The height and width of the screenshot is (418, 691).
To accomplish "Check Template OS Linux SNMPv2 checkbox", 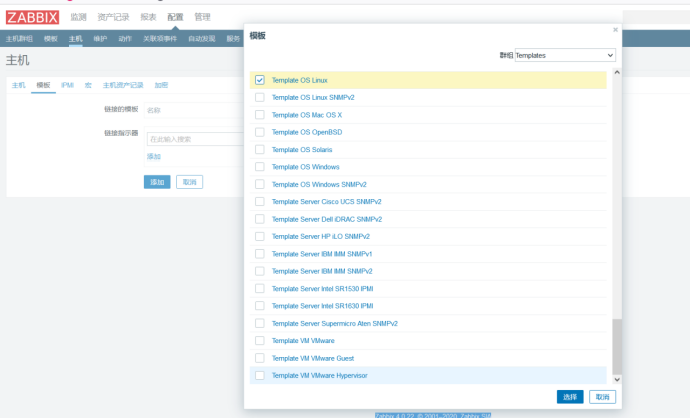I will [260, 97].
